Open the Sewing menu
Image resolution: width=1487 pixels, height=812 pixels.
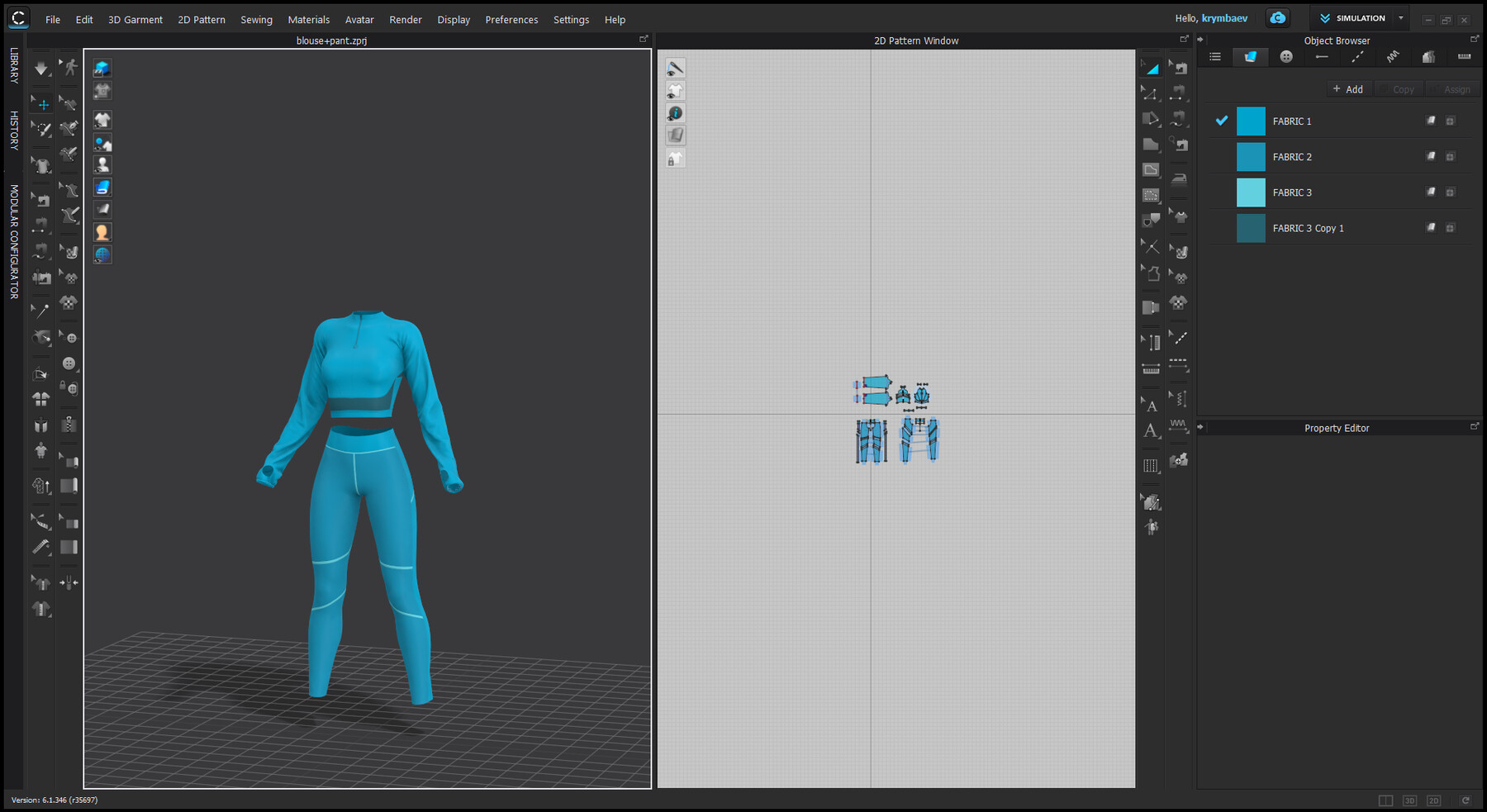click(x=256, y=20)
